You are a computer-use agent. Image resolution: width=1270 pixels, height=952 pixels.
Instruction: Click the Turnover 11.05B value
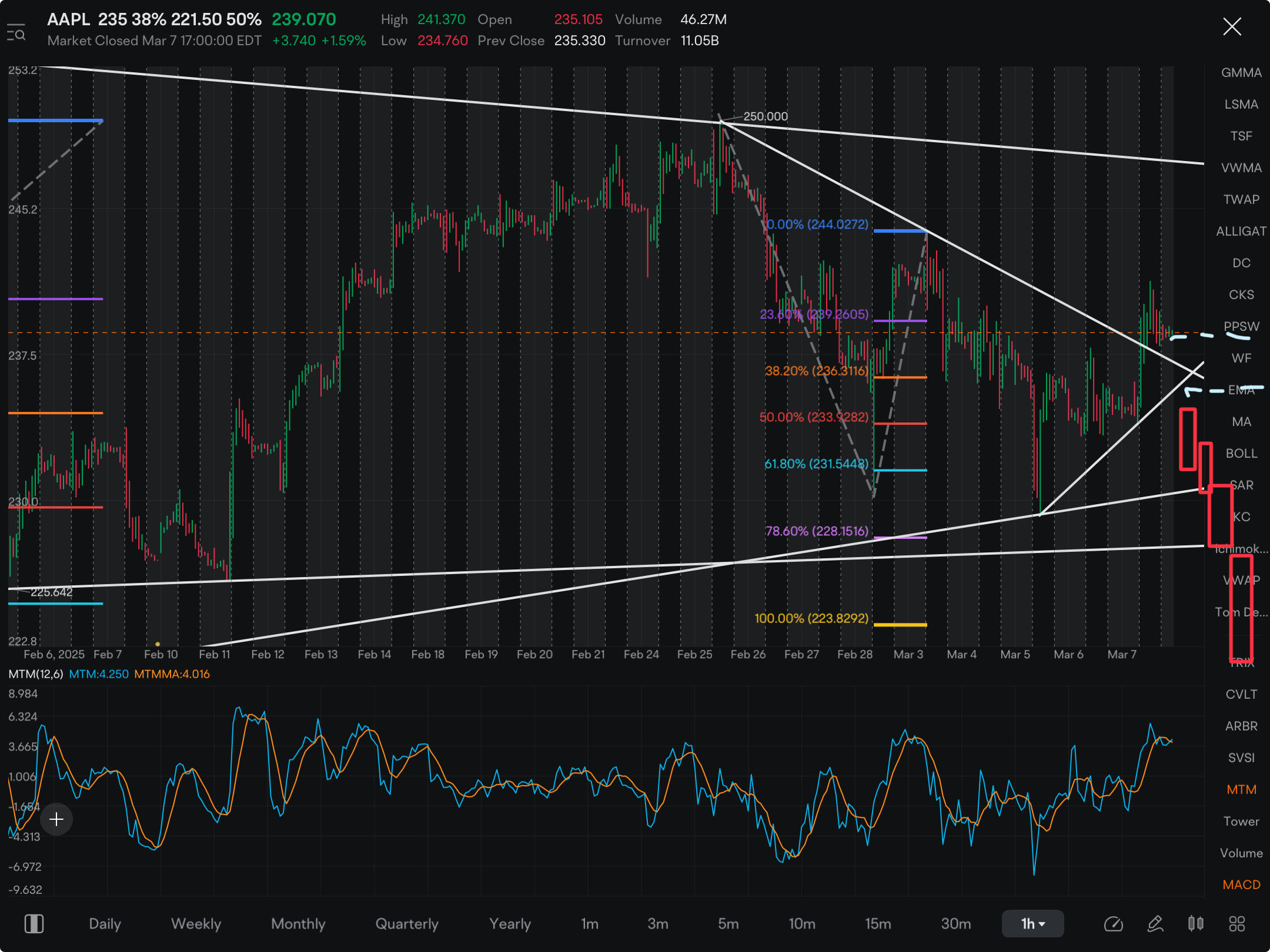tap(700, 41)
